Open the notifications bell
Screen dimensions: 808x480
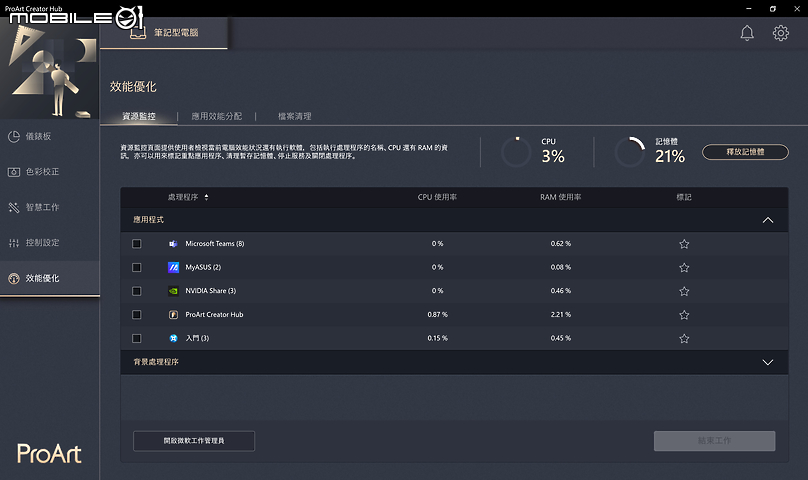click(747, 33)
